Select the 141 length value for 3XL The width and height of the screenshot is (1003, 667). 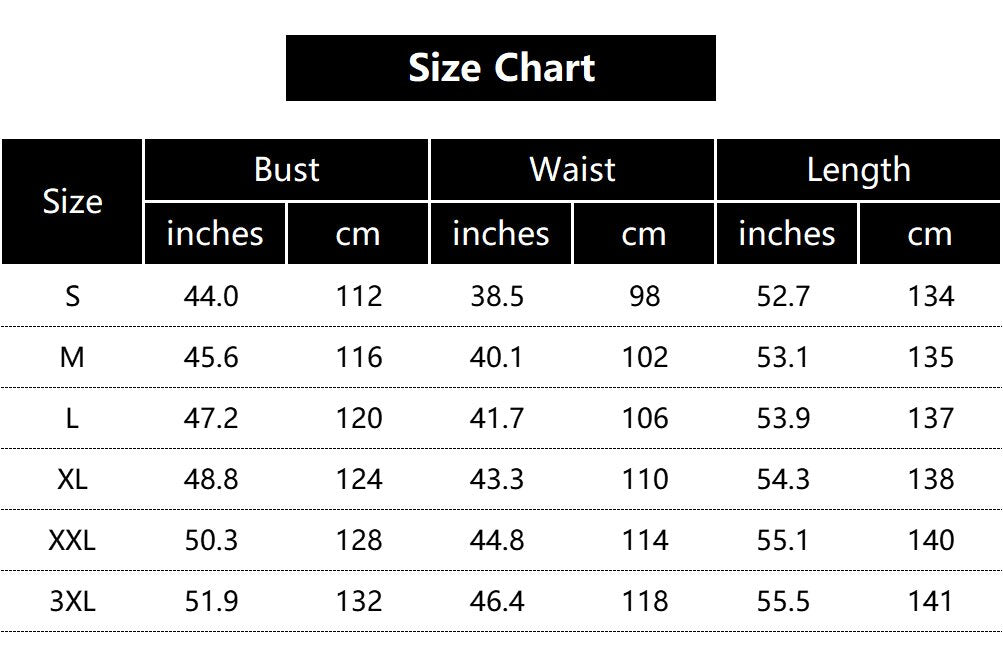click(x=931, y=601)
